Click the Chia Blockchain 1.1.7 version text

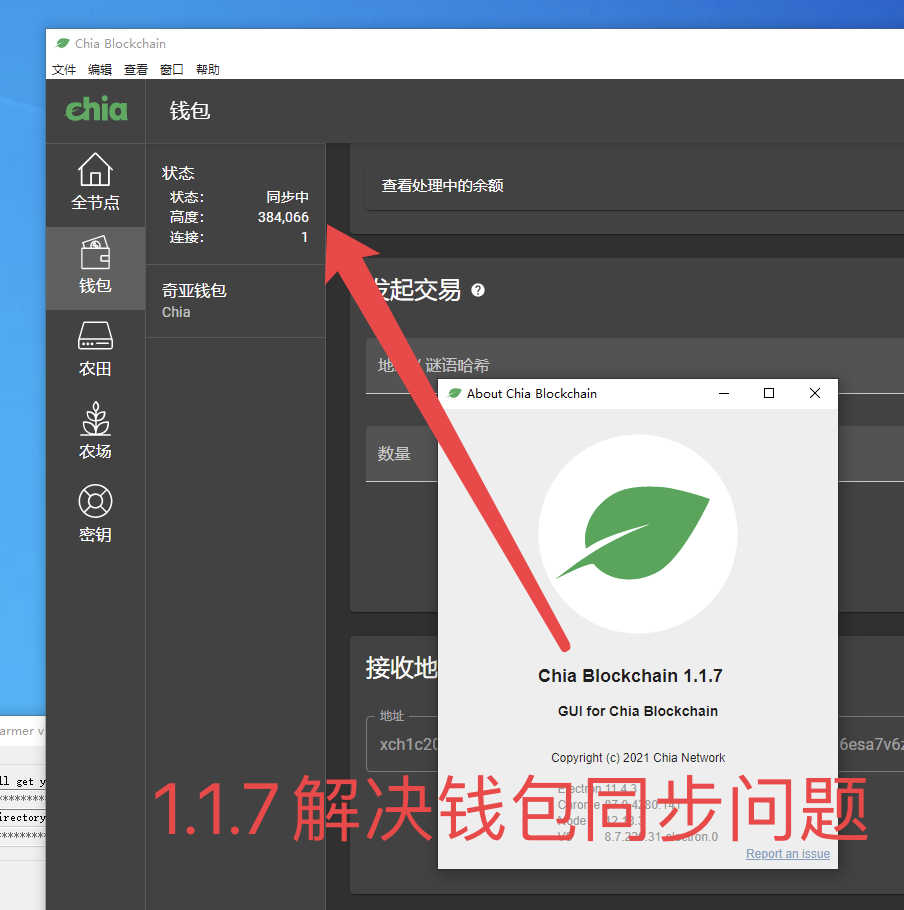click(630, 676)
